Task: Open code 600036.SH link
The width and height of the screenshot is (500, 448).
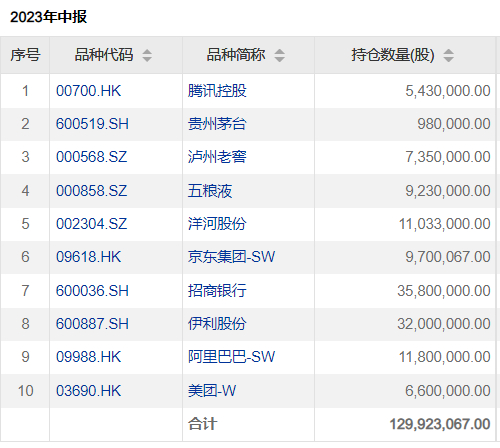Action: point(92,291)
